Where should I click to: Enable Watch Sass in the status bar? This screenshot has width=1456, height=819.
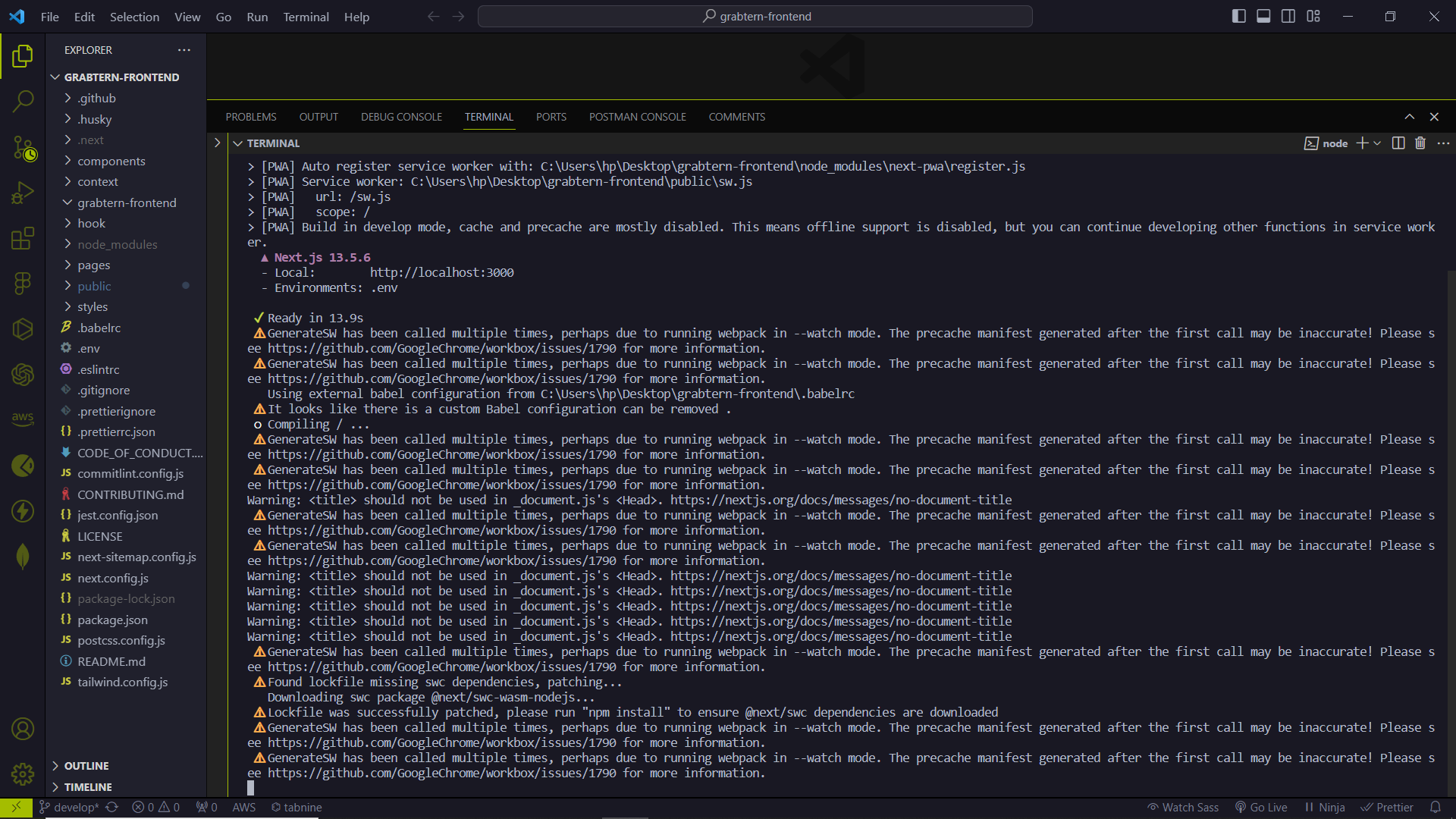pyautogui.click(x=1182, y=807)
